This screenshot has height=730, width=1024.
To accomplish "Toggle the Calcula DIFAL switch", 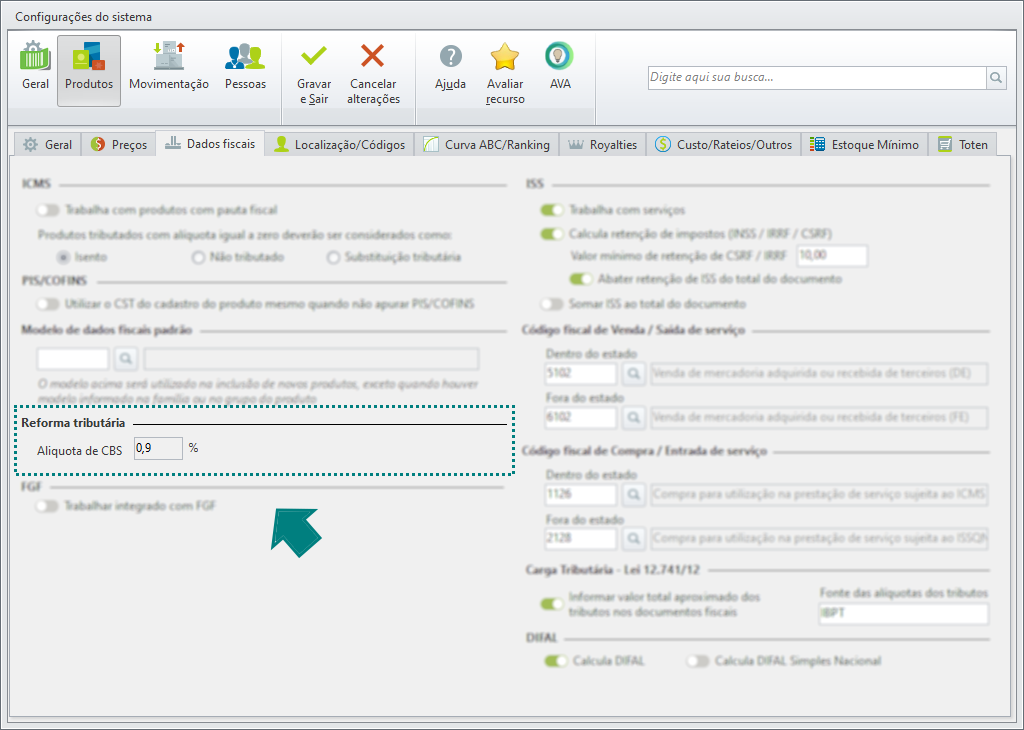I will tap(556, 661).
